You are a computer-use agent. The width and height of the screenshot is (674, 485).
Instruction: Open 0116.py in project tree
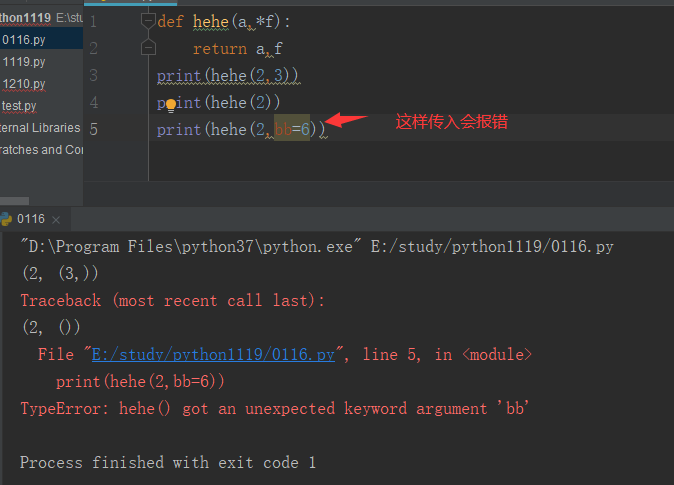24,40
